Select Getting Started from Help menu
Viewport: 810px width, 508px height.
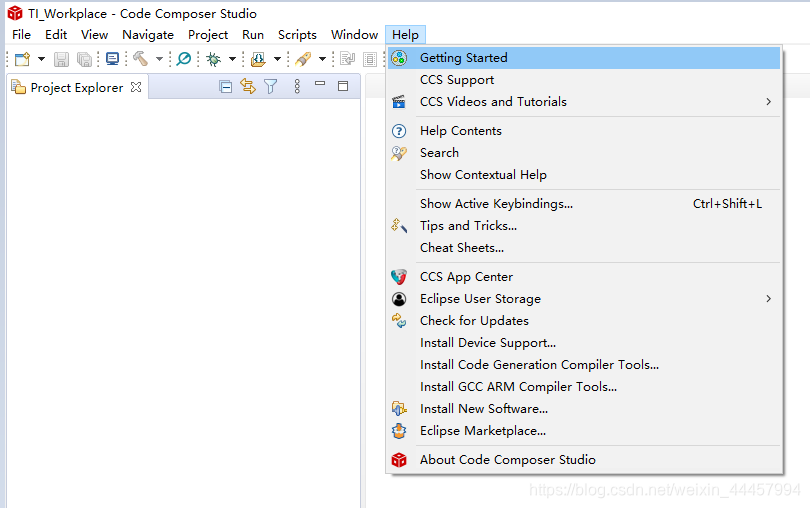pos(583,58)
